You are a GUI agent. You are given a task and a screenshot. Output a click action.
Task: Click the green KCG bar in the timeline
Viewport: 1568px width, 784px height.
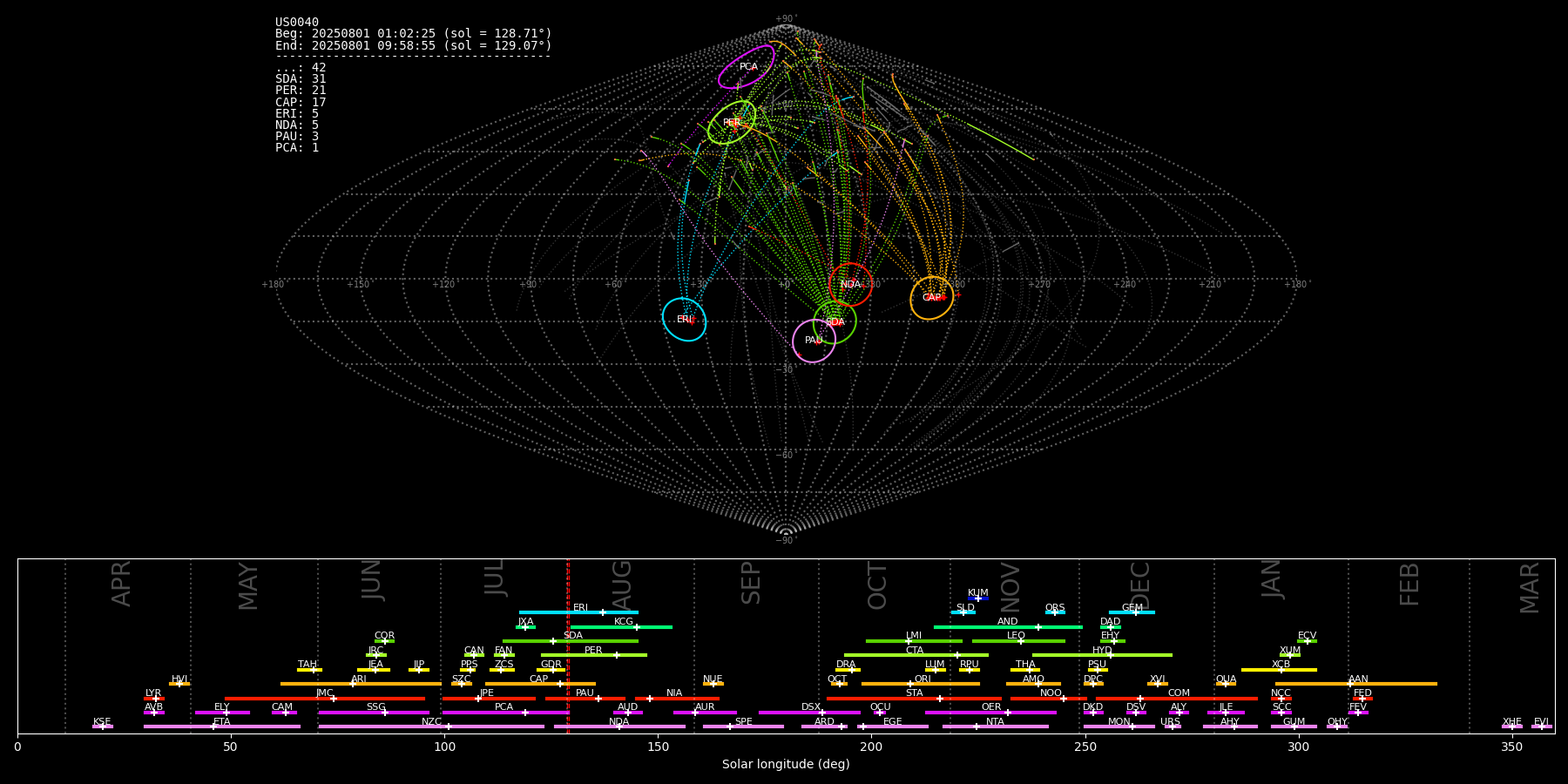tap(621, 627)
